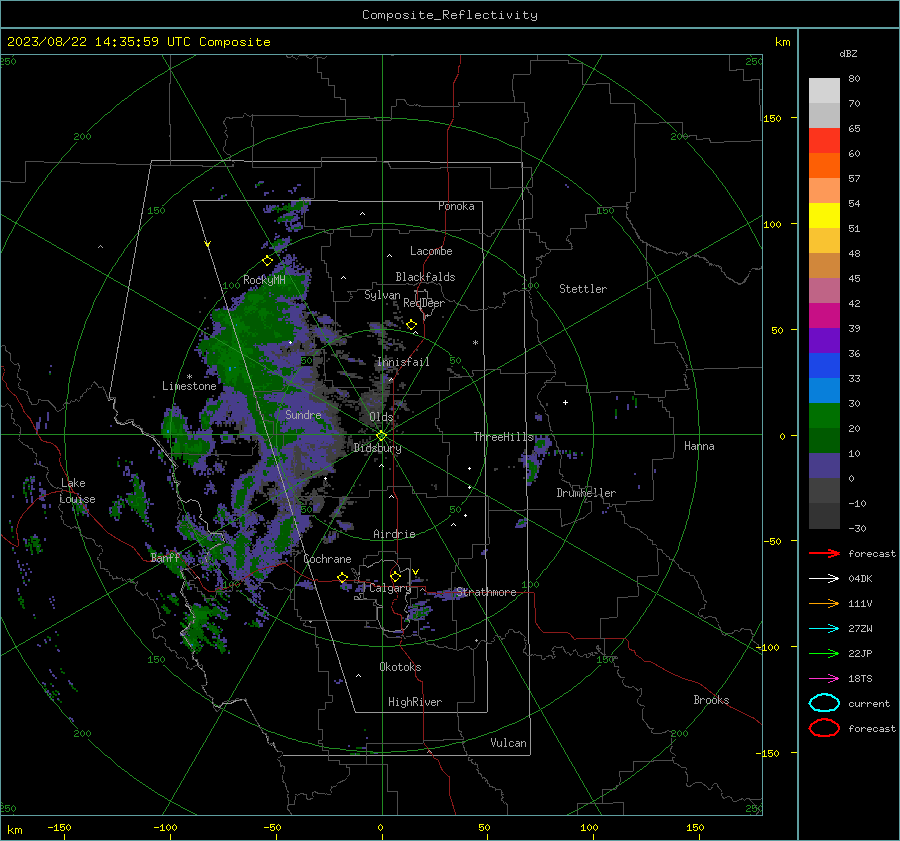This screenshot has width=900, height=841.
Task: Click the light gray 70-80 dBZ swatch
Action: point(824,91)
